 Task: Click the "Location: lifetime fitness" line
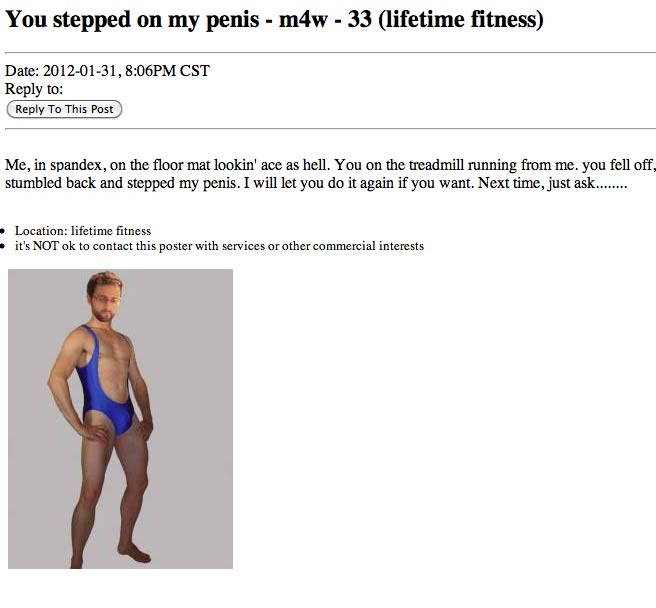pos(83,231)
